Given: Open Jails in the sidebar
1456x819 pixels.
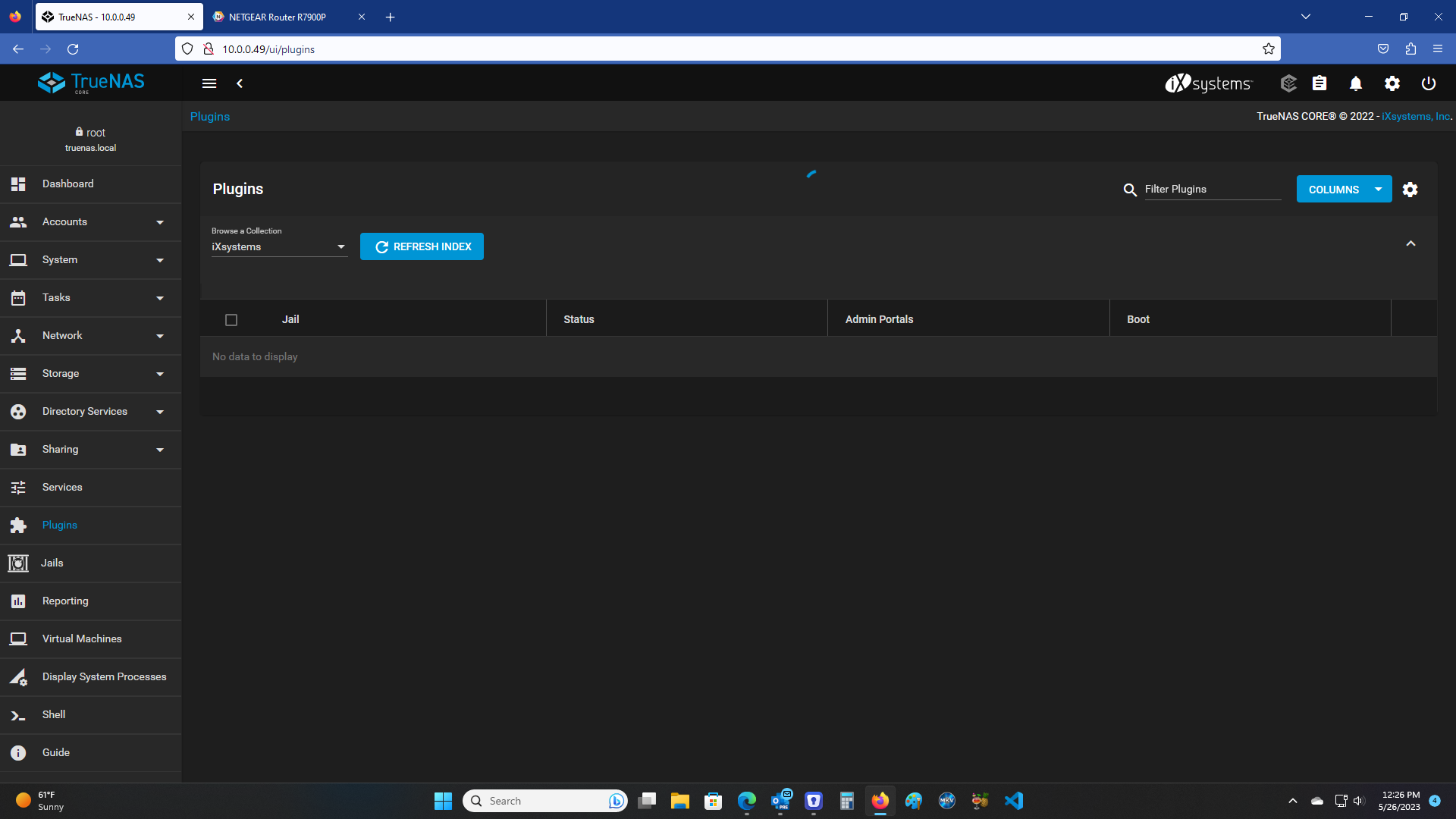Looking at the screenshot, I should coord(52,563).
